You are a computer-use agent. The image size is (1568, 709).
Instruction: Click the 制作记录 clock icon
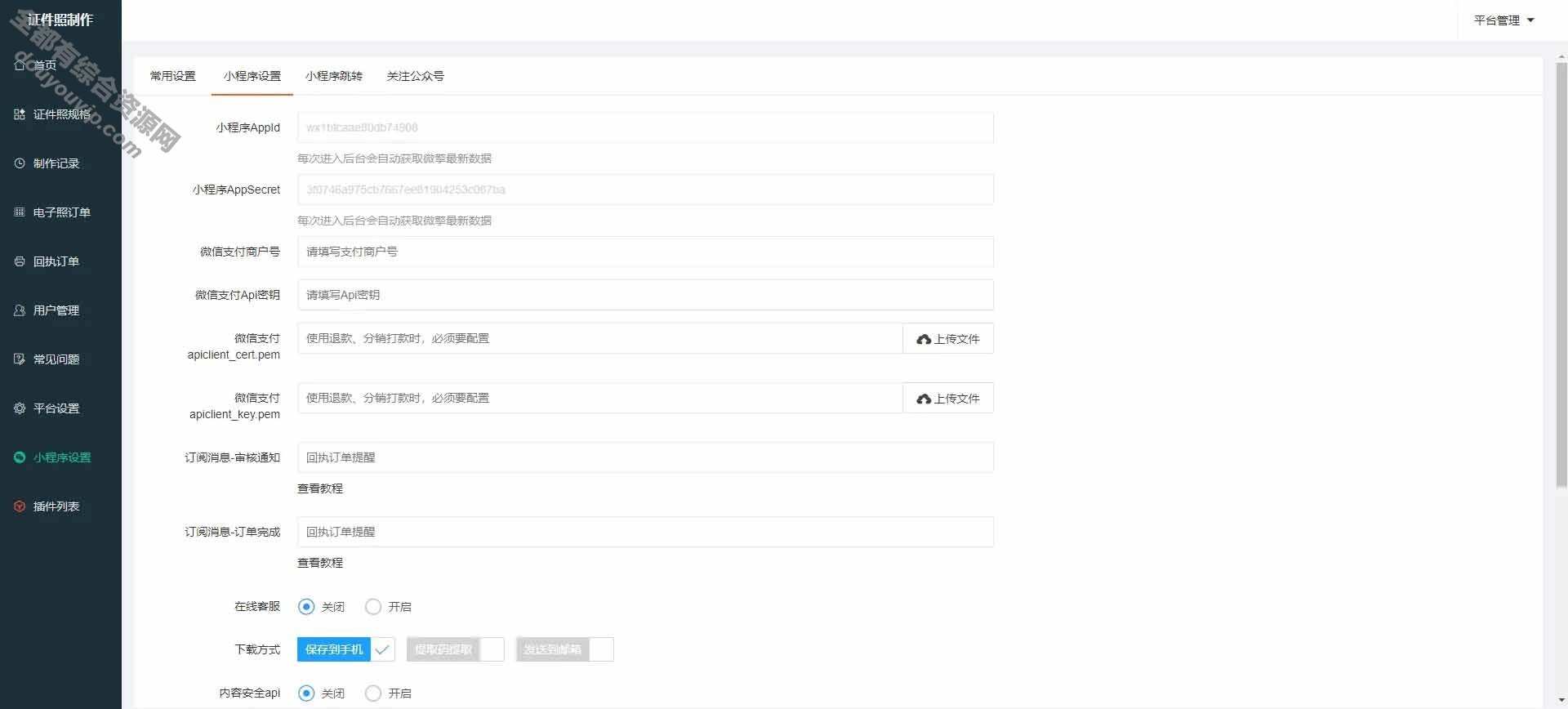pos(20,163)
